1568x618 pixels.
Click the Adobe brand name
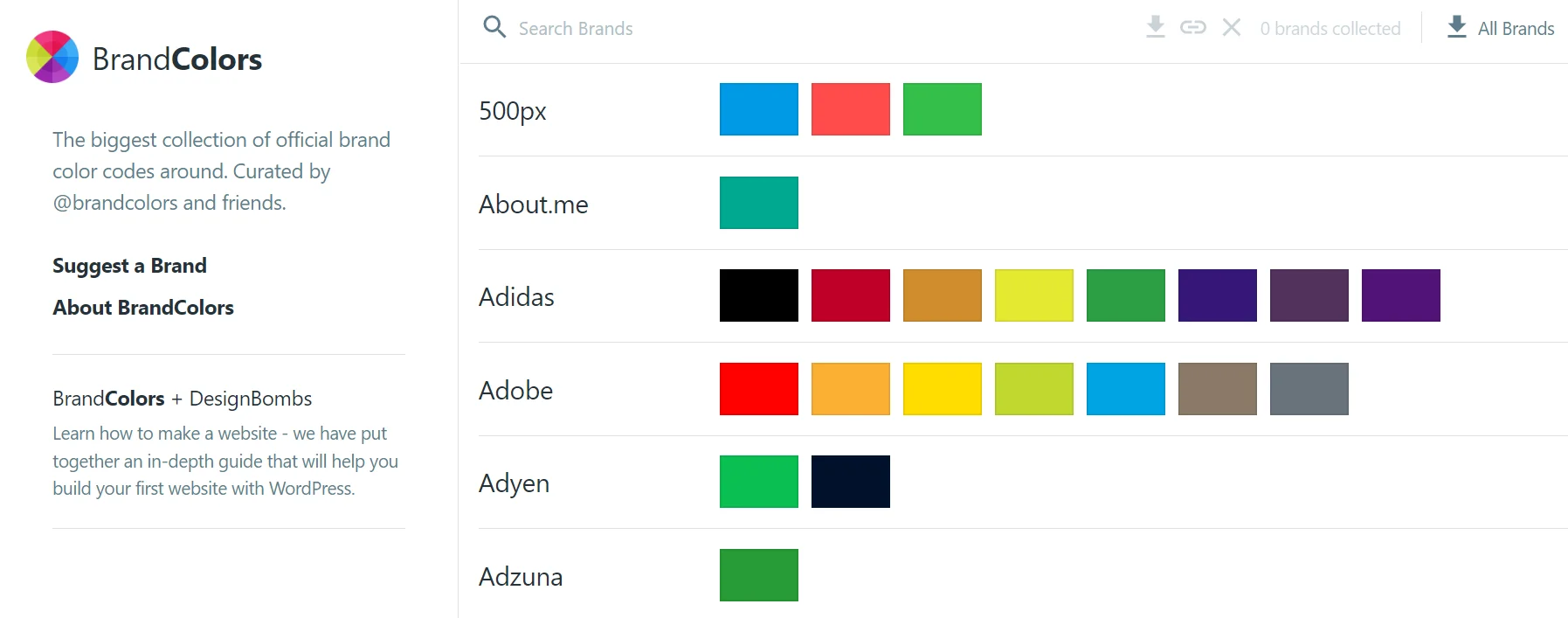515,391
